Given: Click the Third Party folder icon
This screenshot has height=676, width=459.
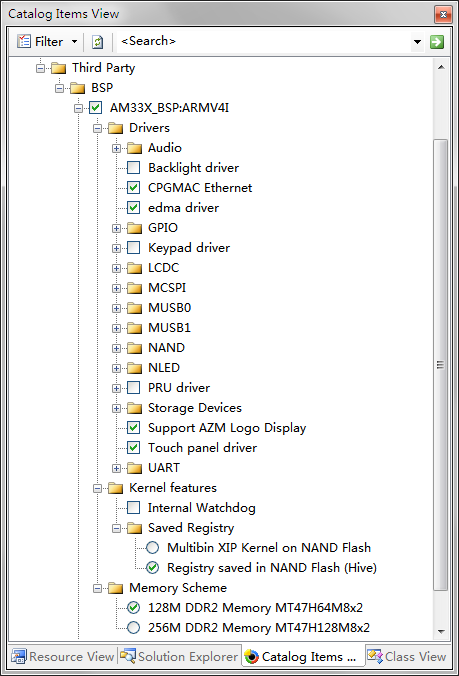Looking at the screenshot, I should (59, 68).
